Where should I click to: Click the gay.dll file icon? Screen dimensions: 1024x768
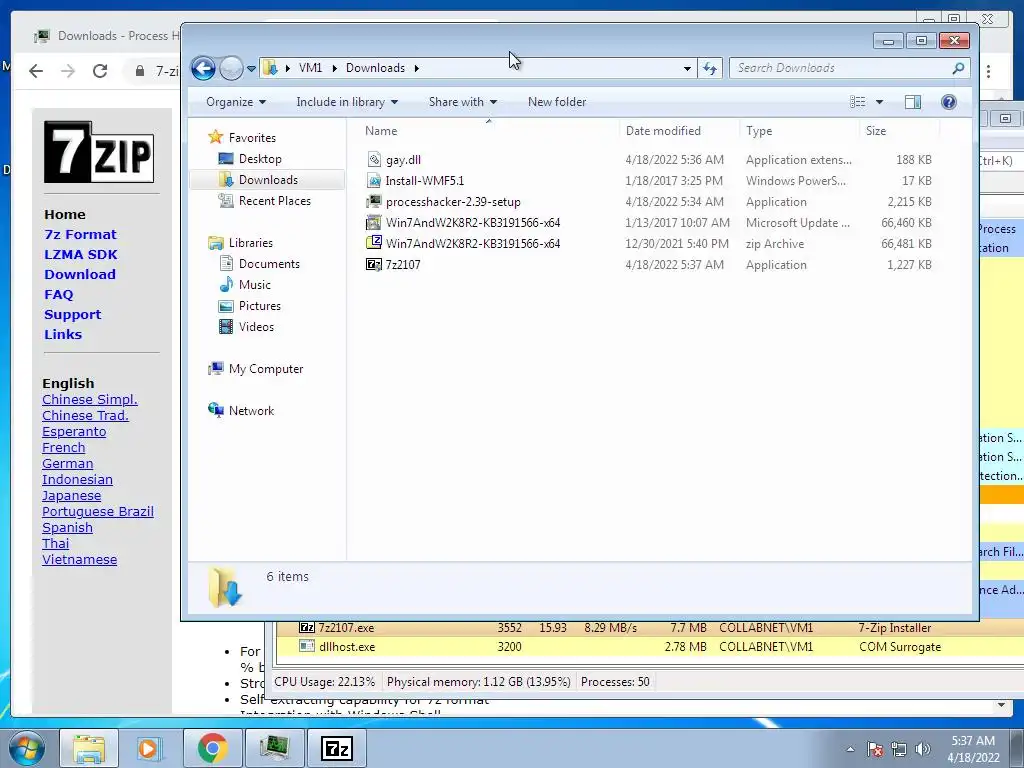click(x=374, y=159)
